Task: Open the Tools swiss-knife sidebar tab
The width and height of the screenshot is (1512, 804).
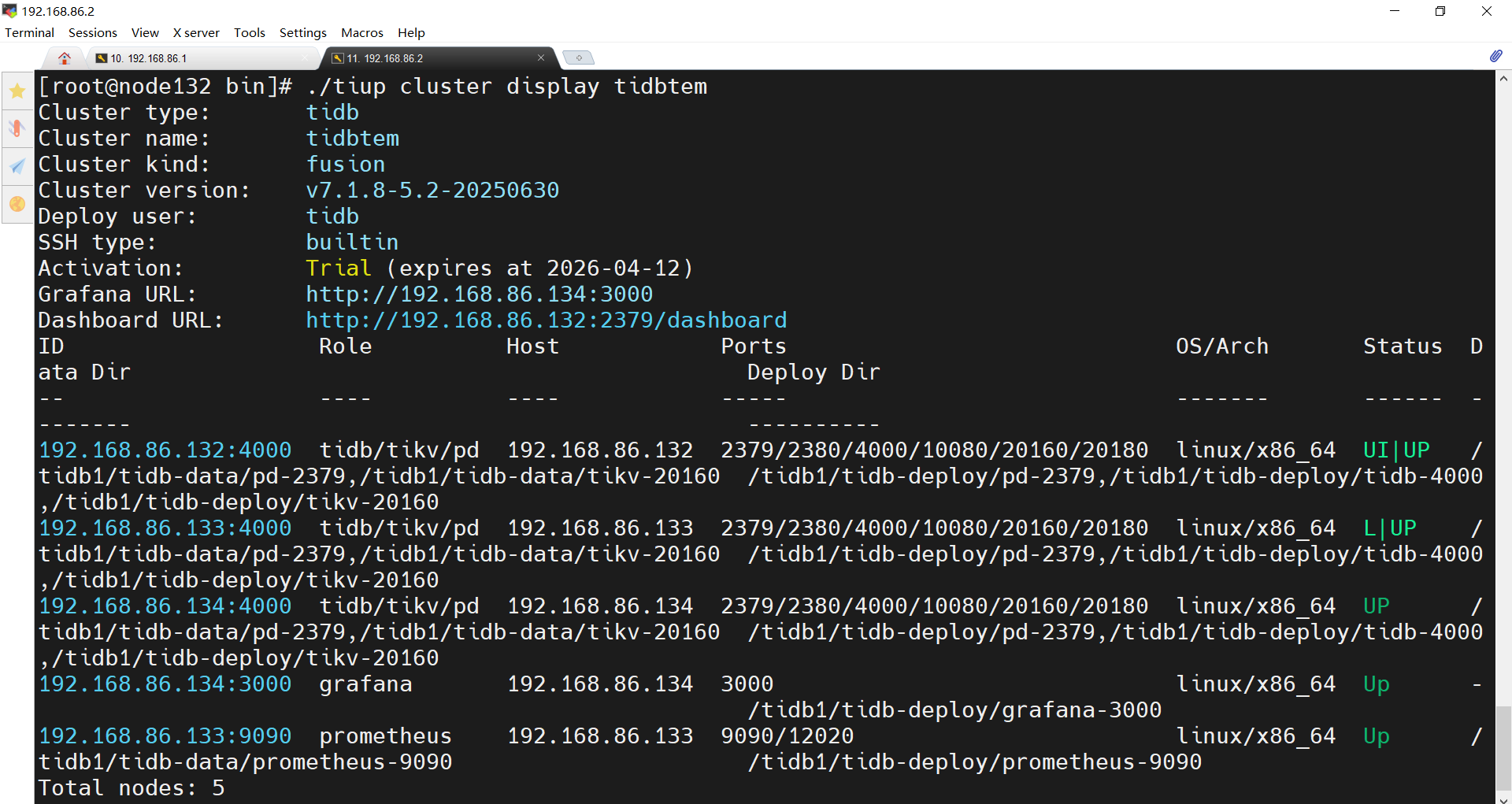Action: pos(17,128)
